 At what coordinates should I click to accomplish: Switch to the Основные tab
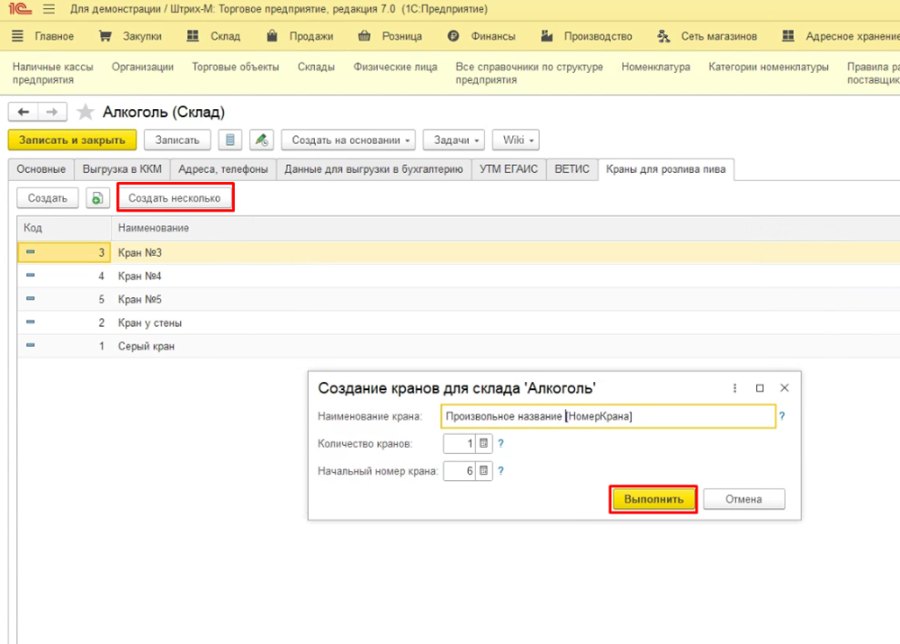[x=41, y=169]
